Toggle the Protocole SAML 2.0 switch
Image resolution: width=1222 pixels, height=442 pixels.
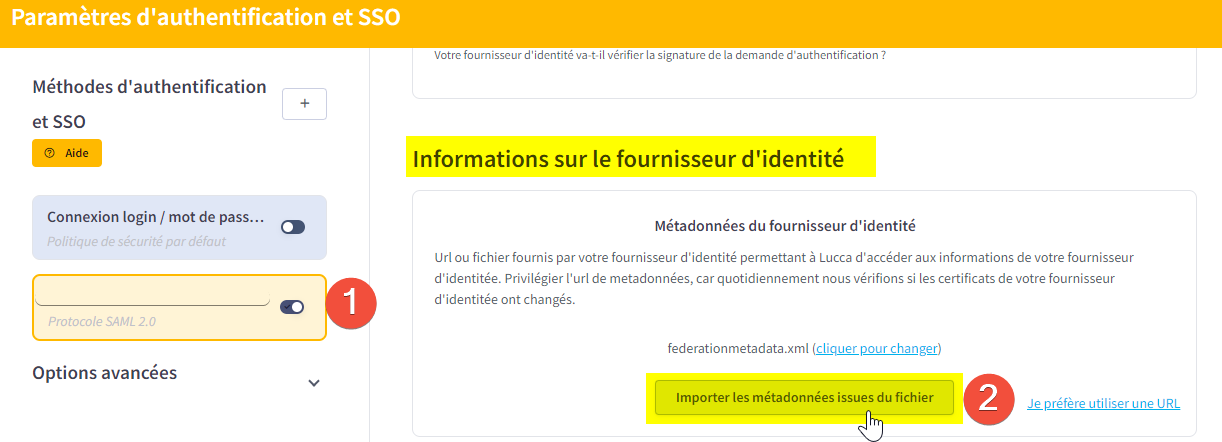tap(292, 307)
